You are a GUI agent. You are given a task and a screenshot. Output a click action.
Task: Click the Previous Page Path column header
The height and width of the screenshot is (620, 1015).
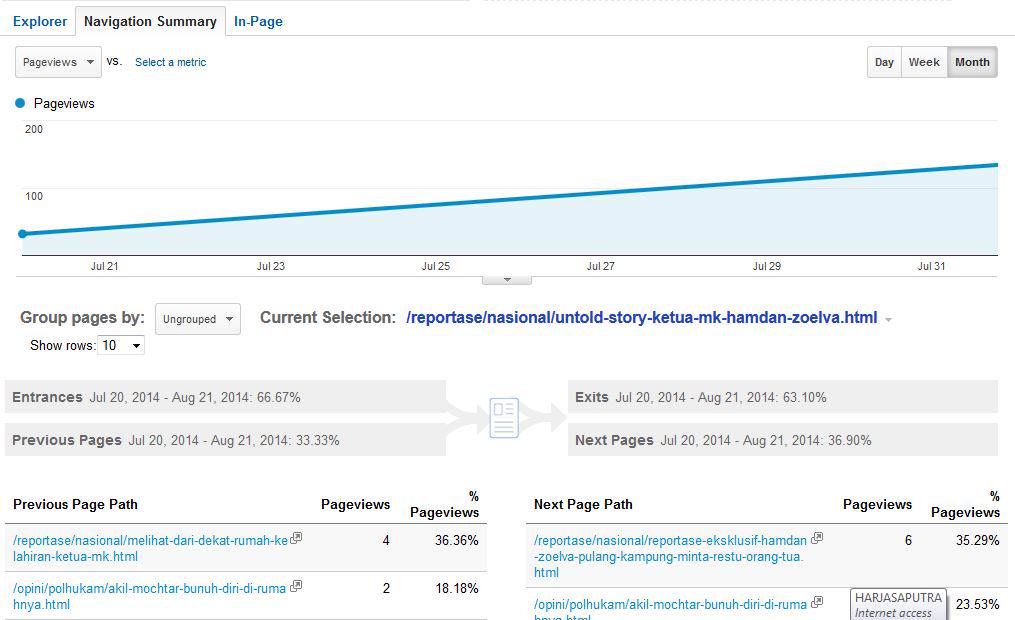tap(75, 504)
